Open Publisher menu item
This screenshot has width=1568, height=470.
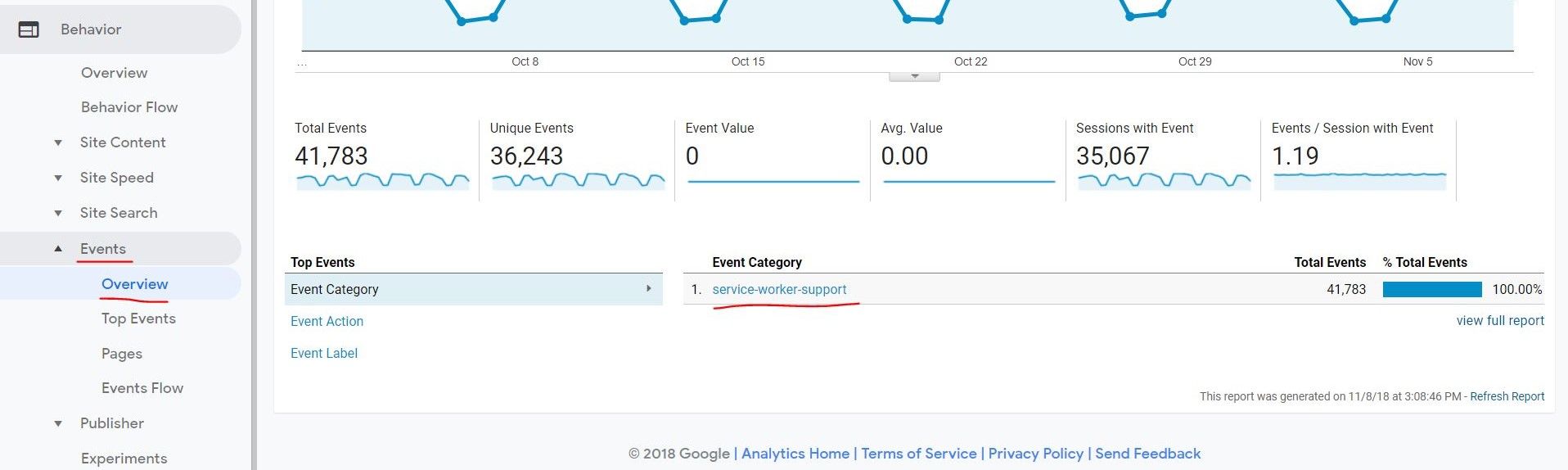point(112,423)
